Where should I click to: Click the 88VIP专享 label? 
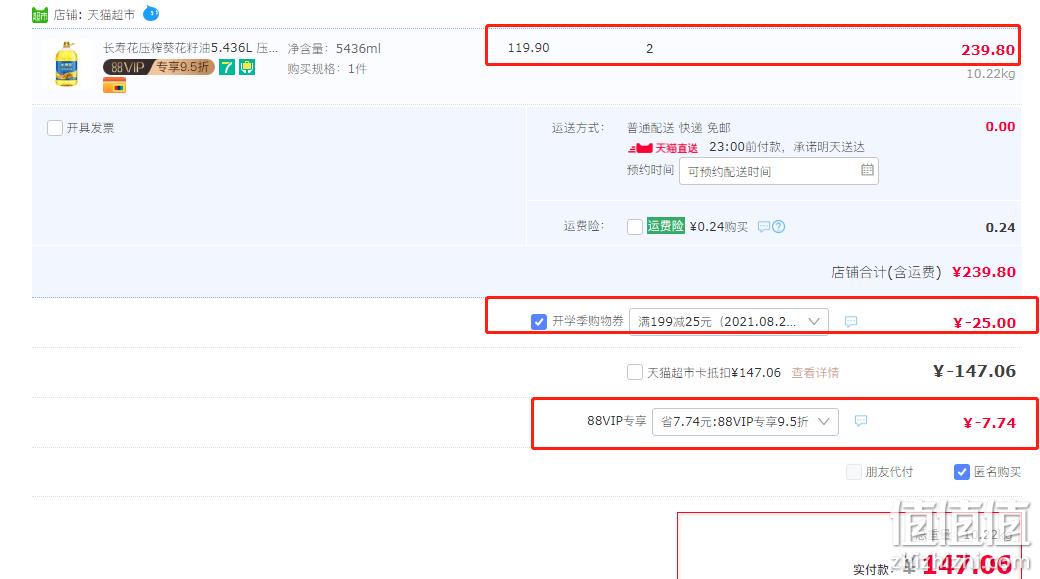click(616, 420)
